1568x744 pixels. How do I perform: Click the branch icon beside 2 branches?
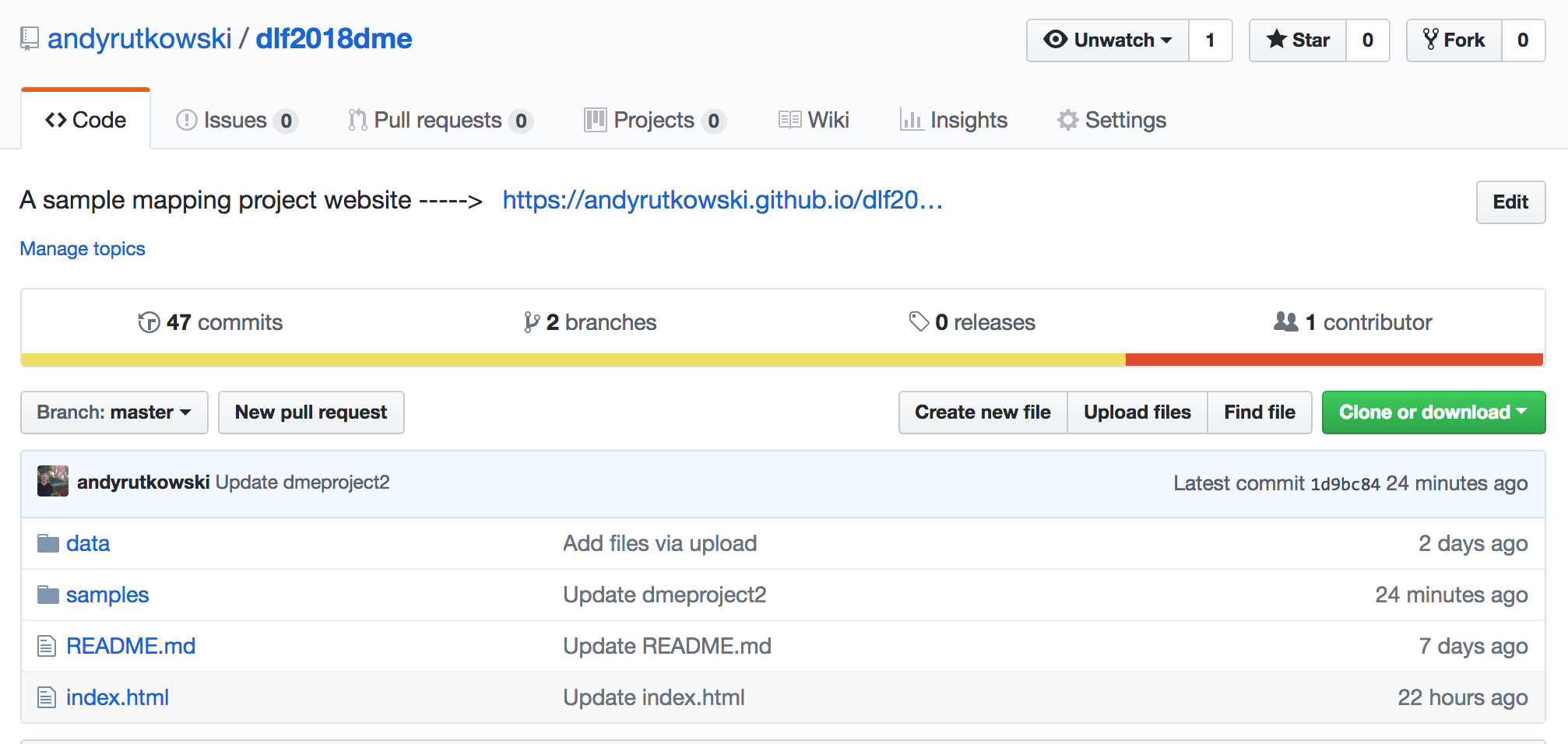532,322
